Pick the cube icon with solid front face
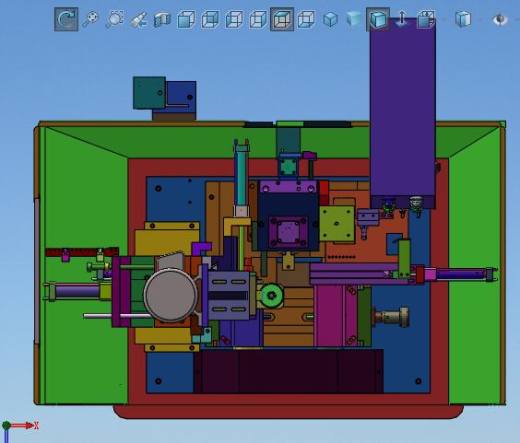 [x=186, y=19]
